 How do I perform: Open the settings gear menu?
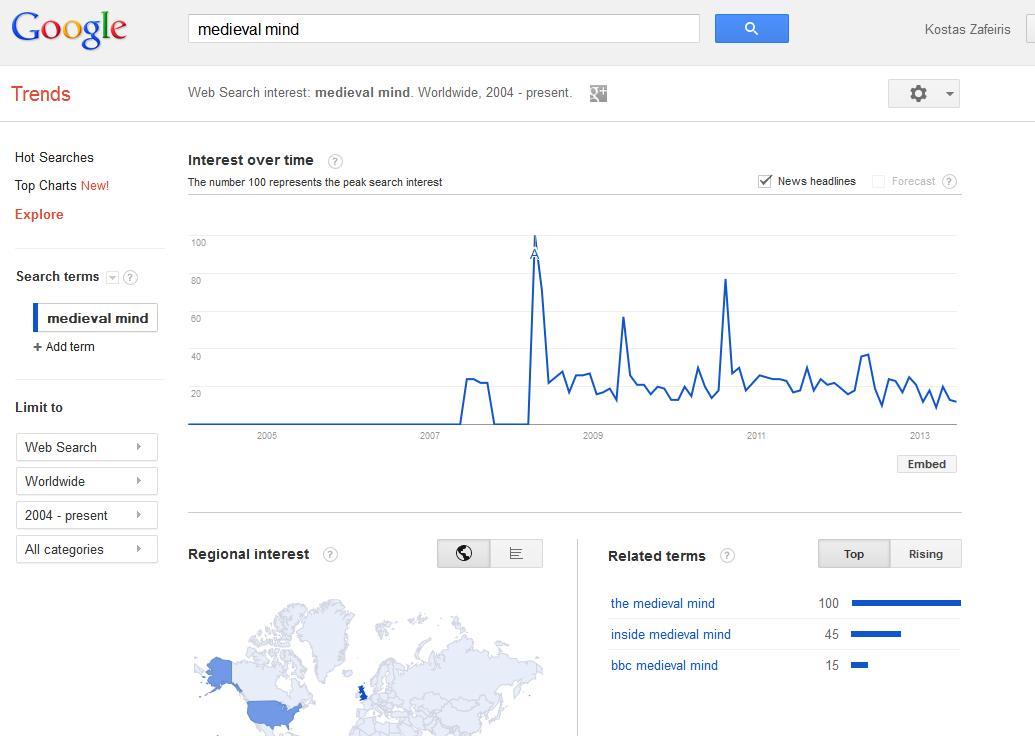click(x=923, y=93)
